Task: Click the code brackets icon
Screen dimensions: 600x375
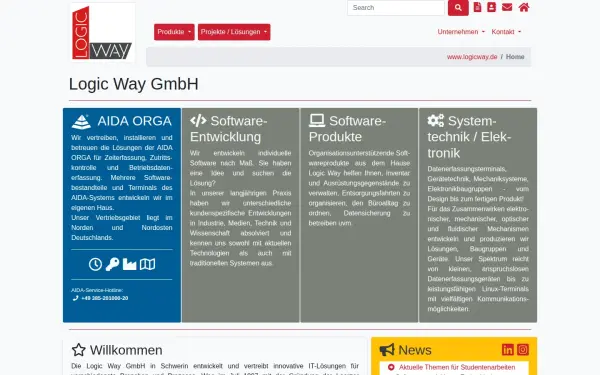Action: pos(198,121)
